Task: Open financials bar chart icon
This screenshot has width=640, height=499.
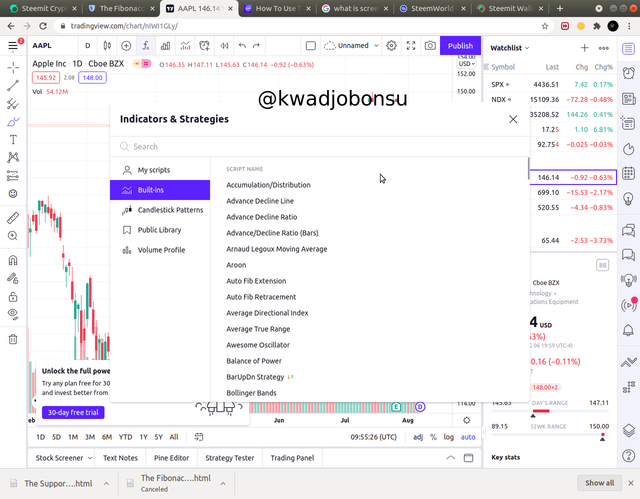Action: [x=165, y=46]
